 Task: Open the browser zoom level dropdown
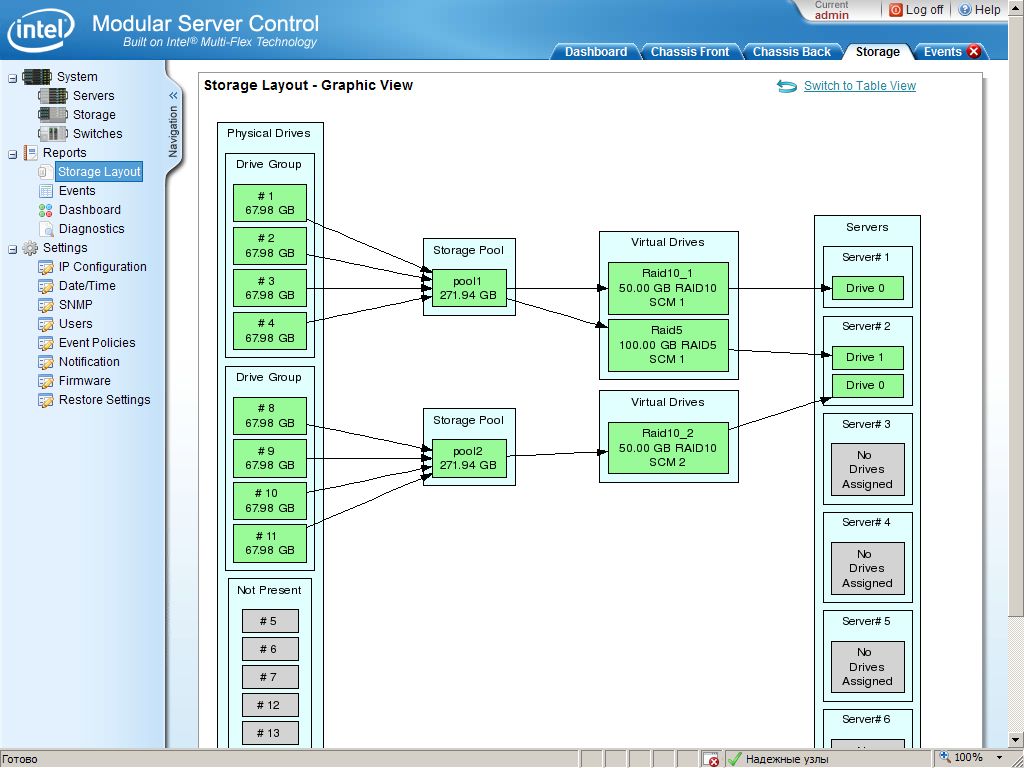(1001, 758)
